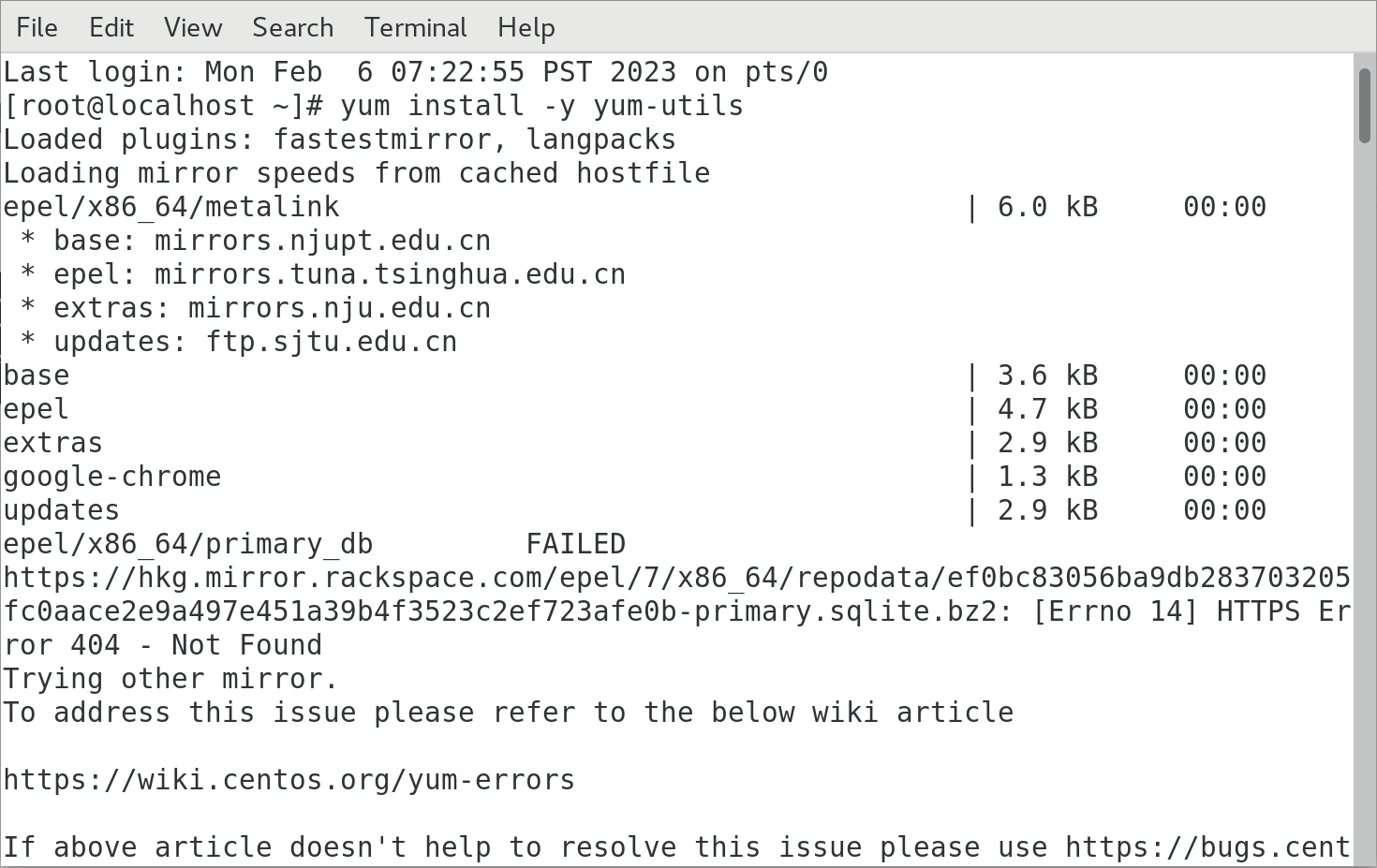
Task: Click the "Trying other mirror." line
Action: (170, 679)
